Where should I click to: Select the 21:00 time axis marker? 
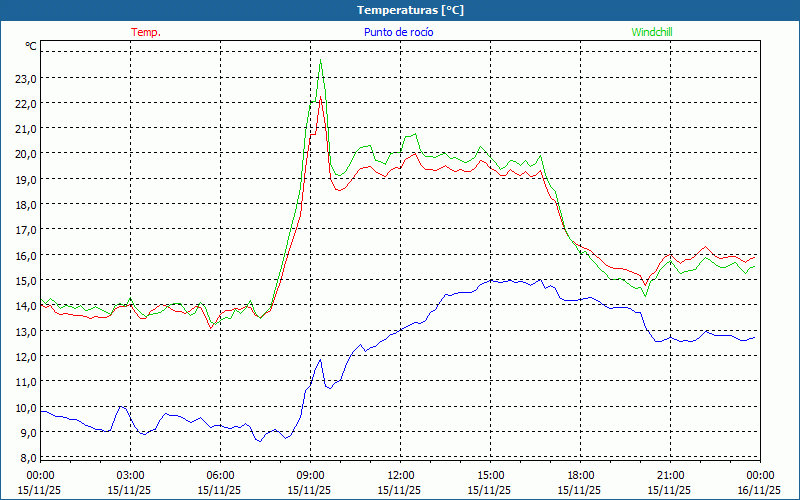tap(670, 475)
